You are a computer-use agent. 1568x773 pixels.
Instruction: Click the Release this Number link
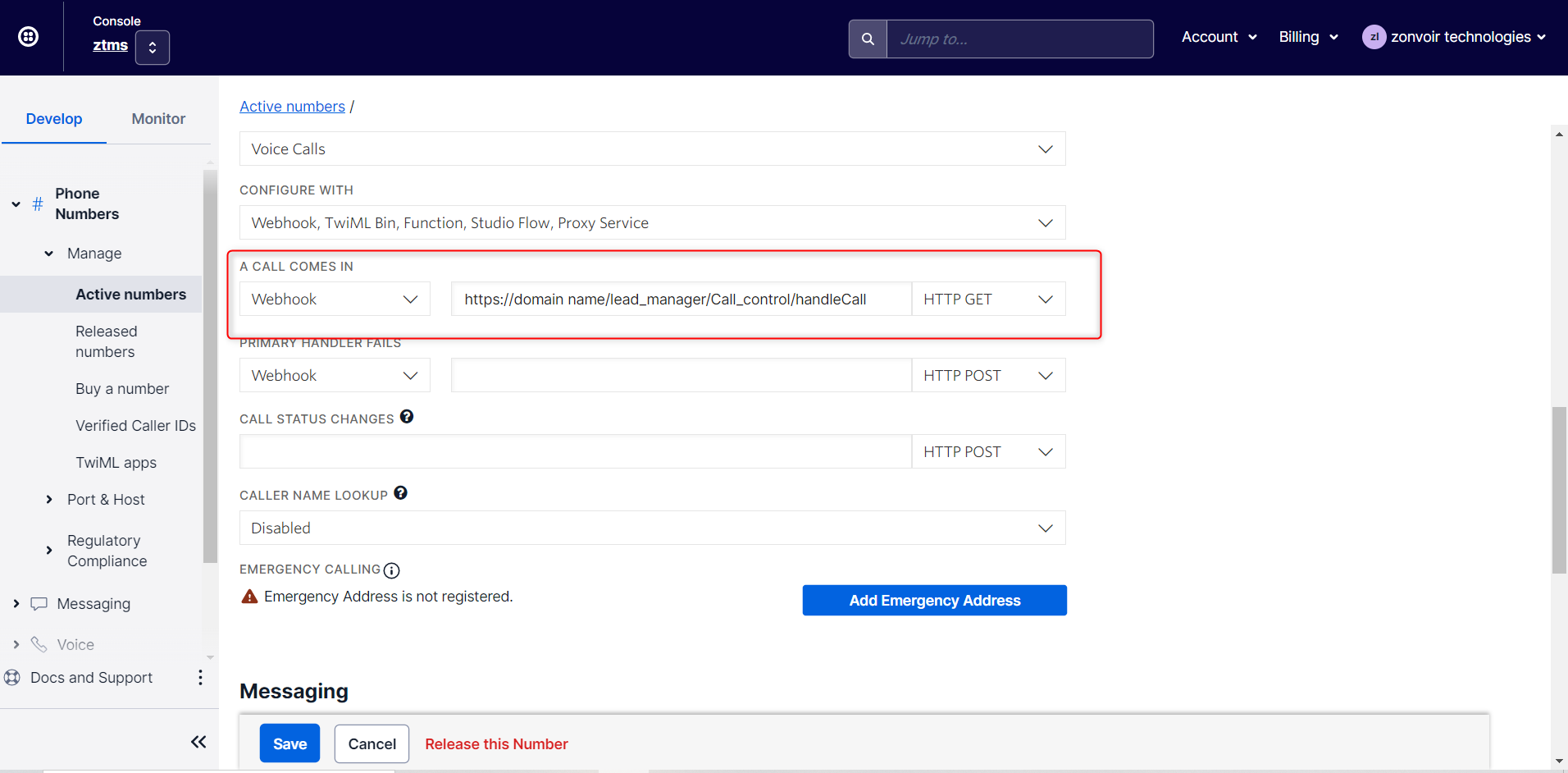point(496,744)
